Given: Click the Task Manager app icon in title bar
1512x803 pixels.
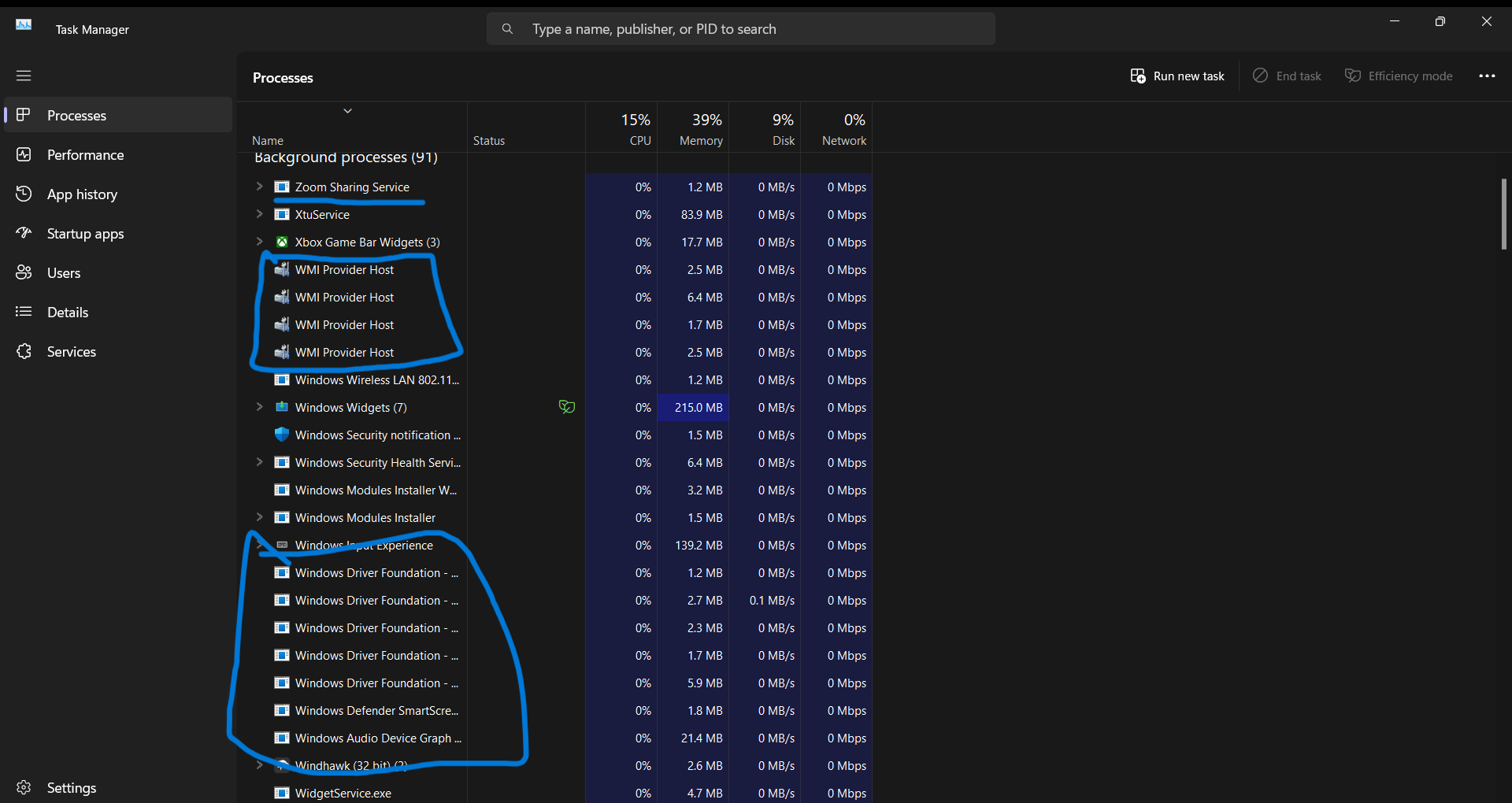Looking at the screenshot, I should coord(24,25).
